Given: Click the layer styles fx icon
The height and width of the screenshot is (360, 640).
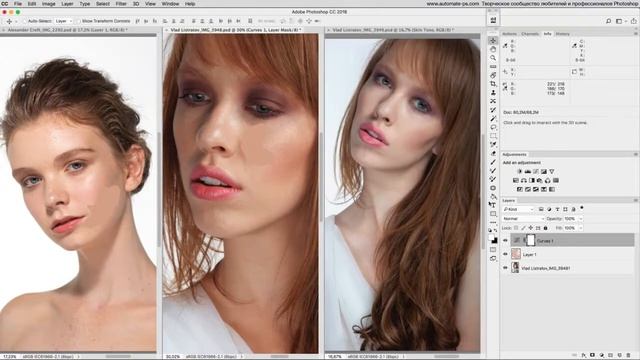Looking at the screenshot, I should (584, 356).
